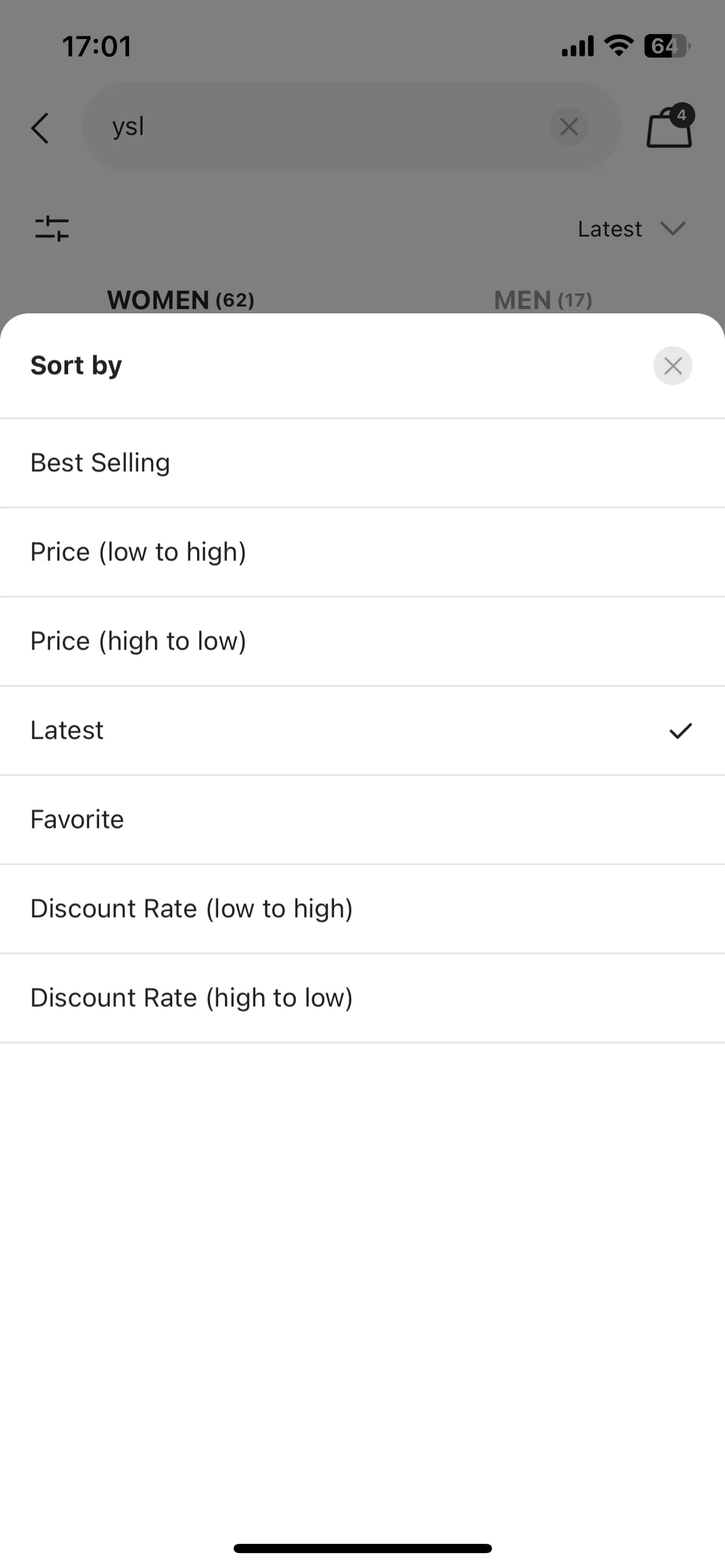Clear the ysl search text
The width and height of the screenshot is (725, 1568).
tap(568, 127)
